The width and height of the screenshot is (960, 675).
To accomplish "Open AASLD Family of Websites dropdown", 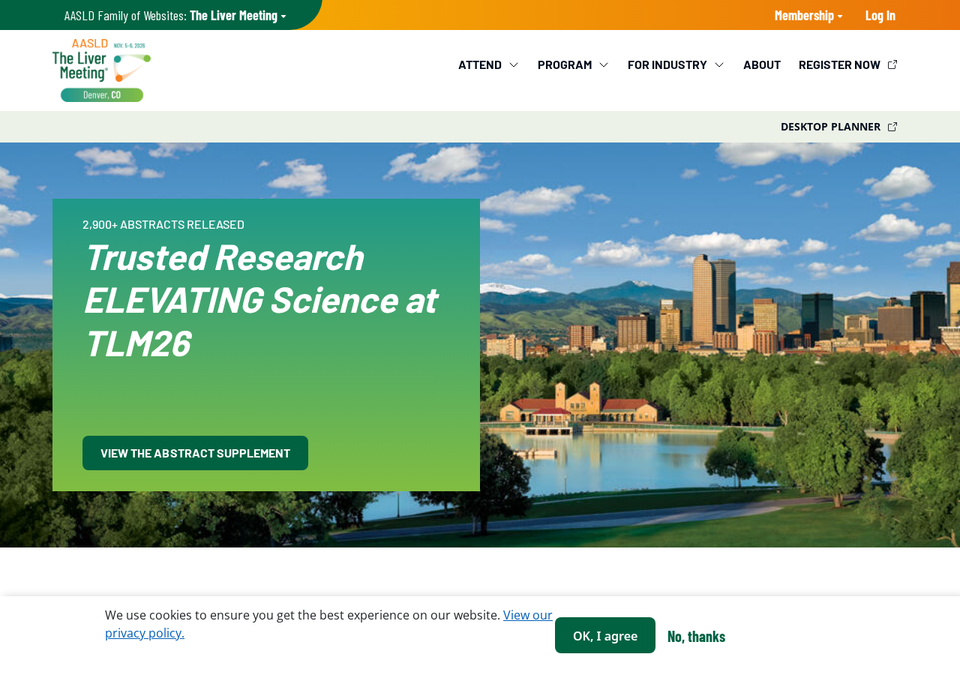I will 175,16.
